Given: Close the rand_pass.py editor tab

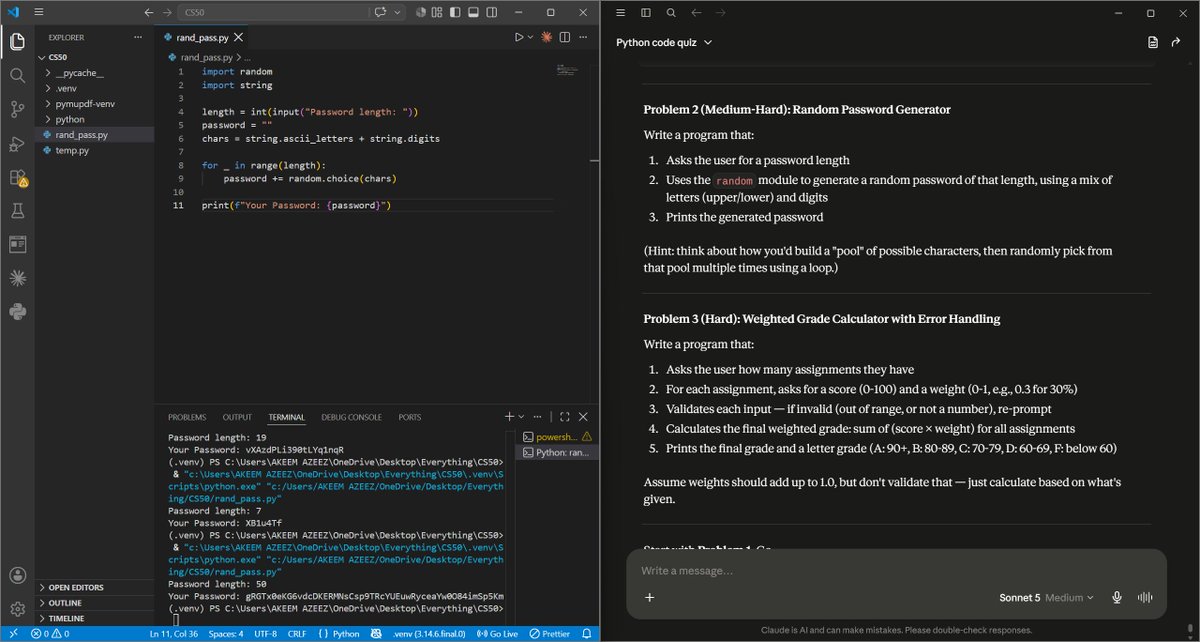Looking at the screenshot, I should point(238,37).
